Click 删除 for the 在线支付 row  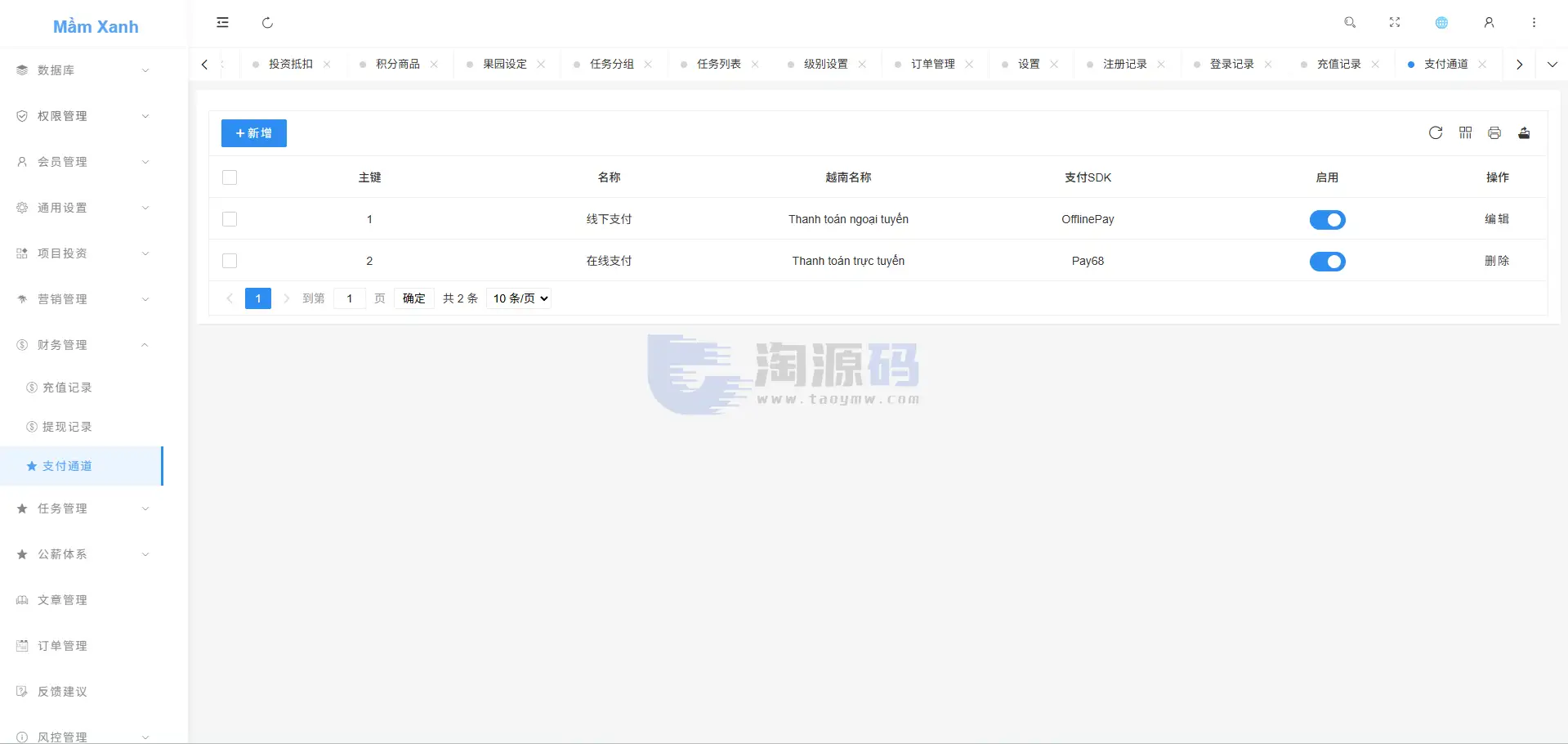[1497, 261]
